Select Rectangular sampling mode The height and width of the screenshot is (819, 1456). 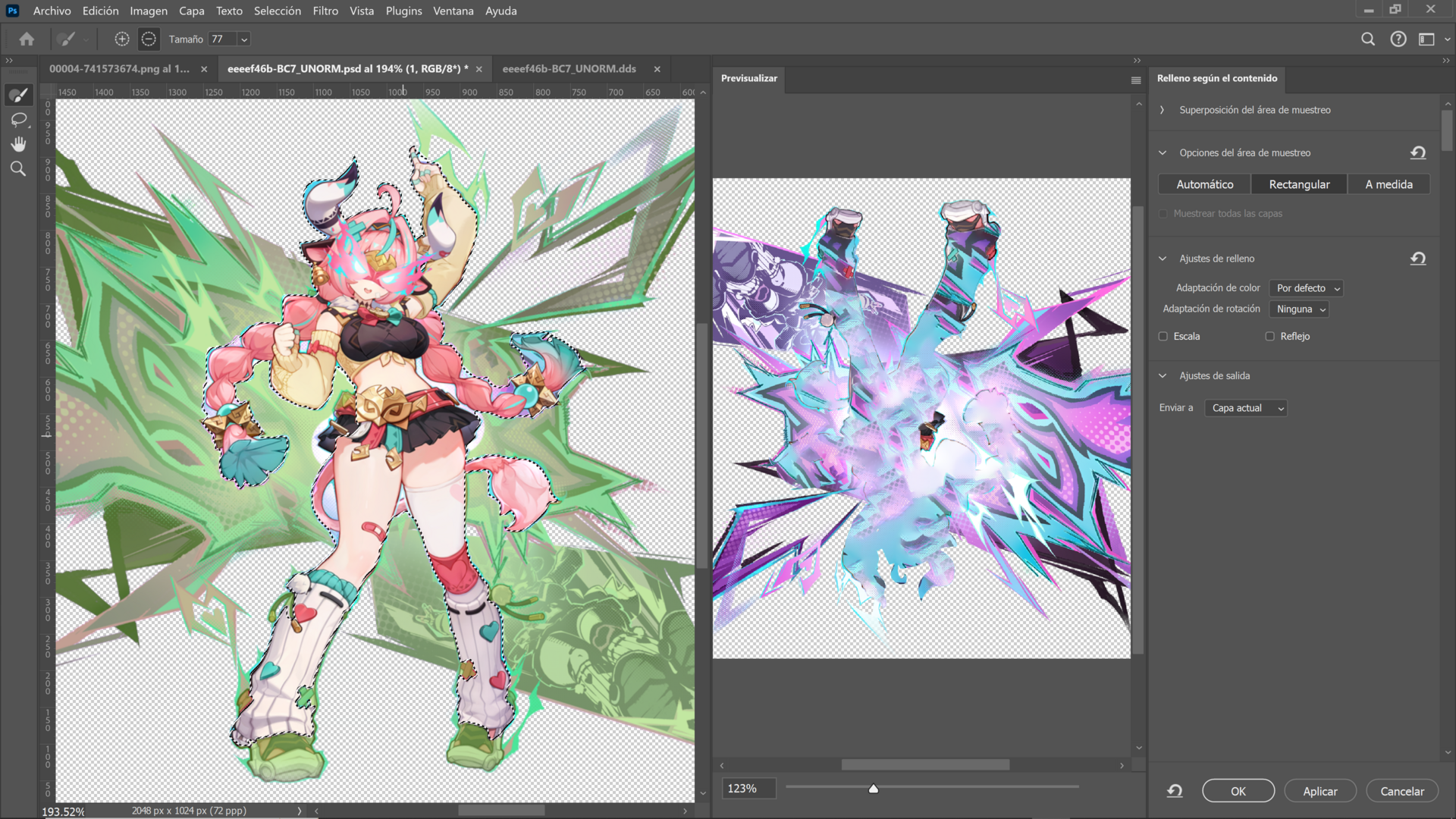1299,184
